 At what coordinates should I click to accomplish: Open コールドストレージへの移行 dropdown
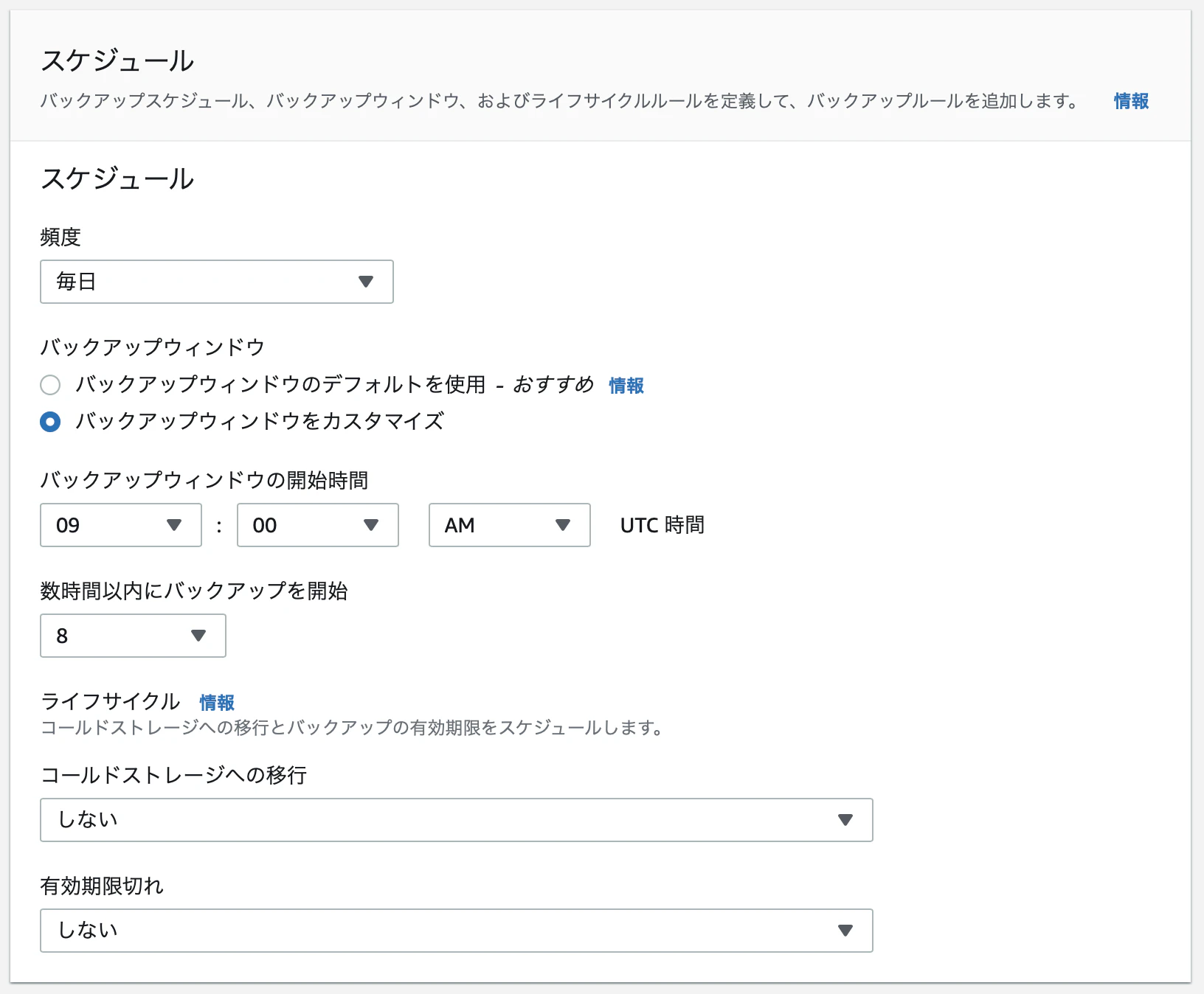(457, 820)
